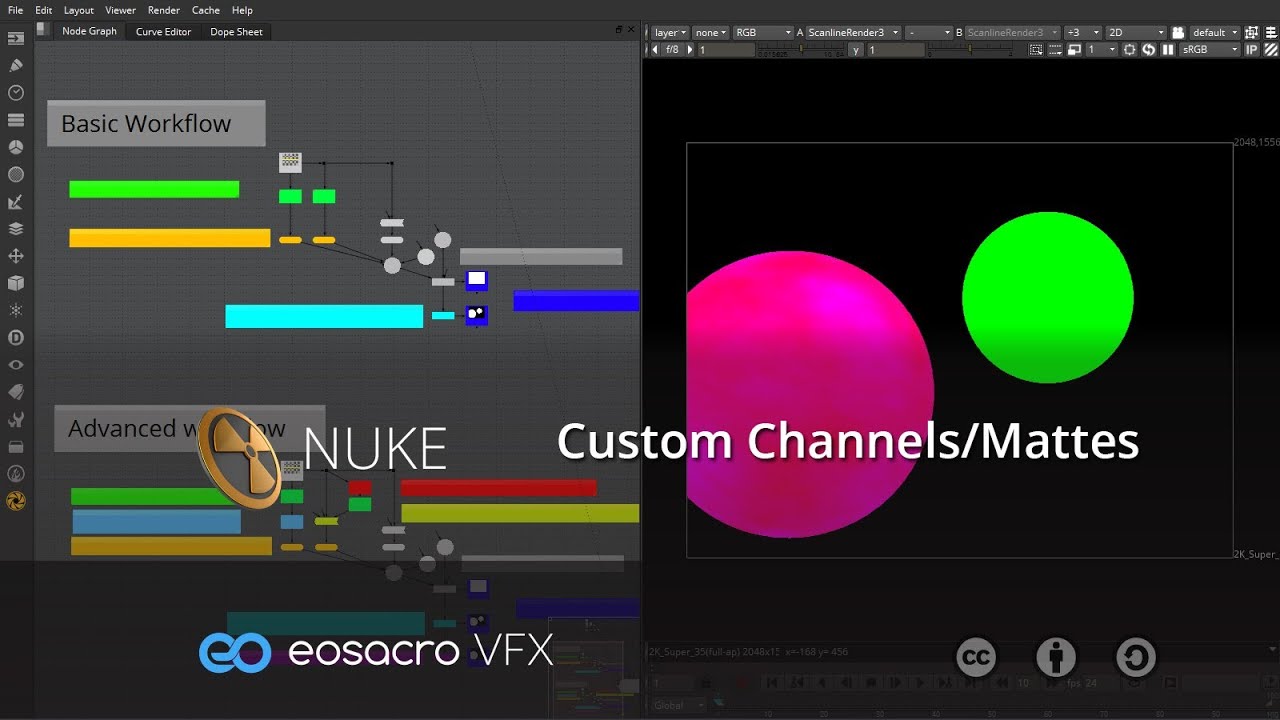This screenshot has width=1280, height=720.
Task: Open the A input ScanlineRender3 dropdown
Action: click(853, 33)
